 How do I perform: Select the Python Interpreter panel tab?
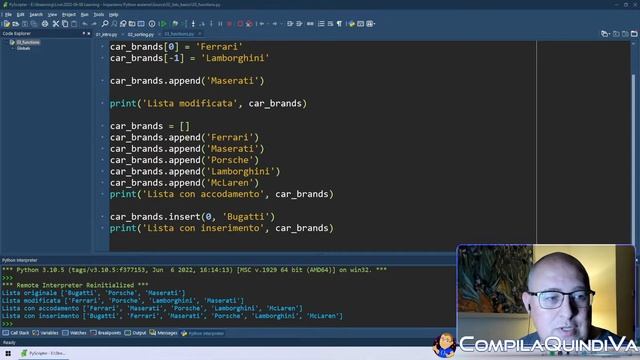pyautogui.click(x=202, y=333)
